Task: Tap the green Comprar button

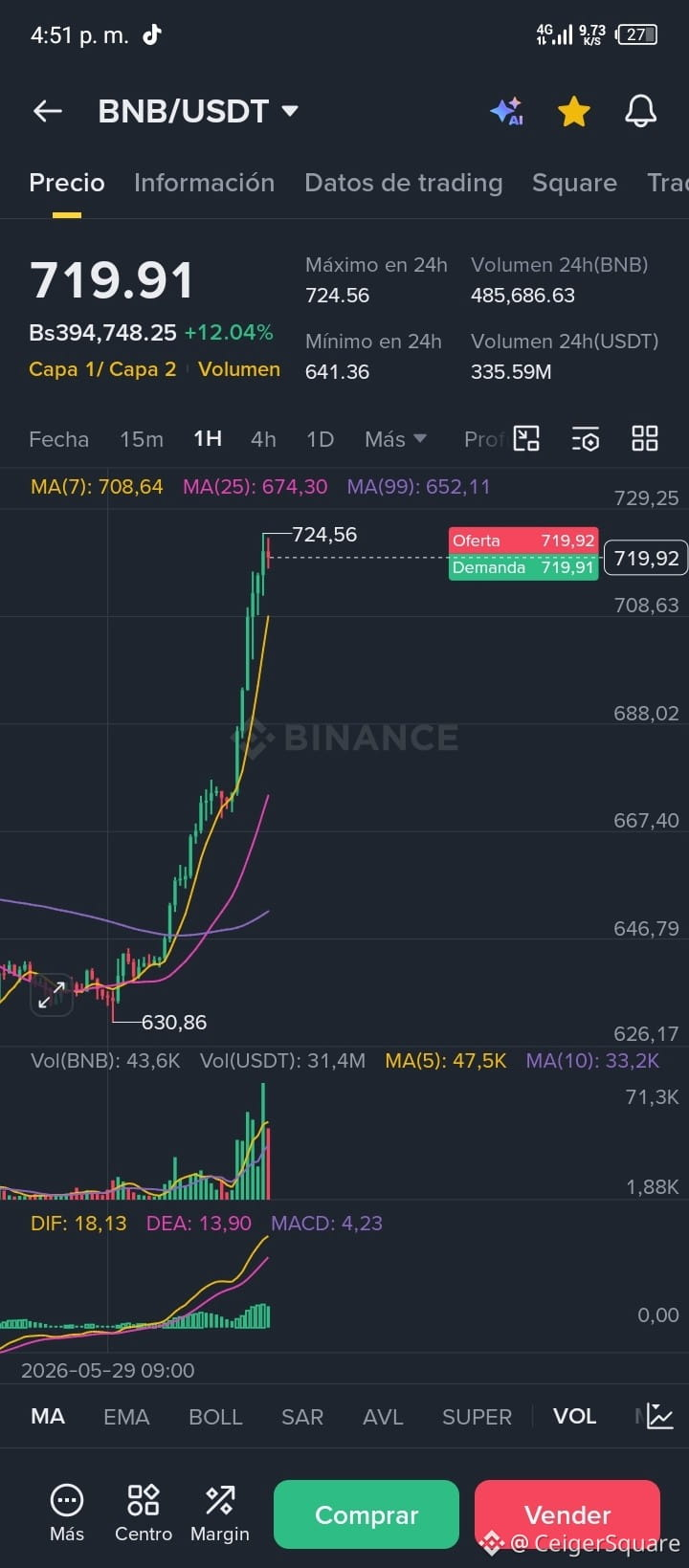Action: [x=367, y=1514]
